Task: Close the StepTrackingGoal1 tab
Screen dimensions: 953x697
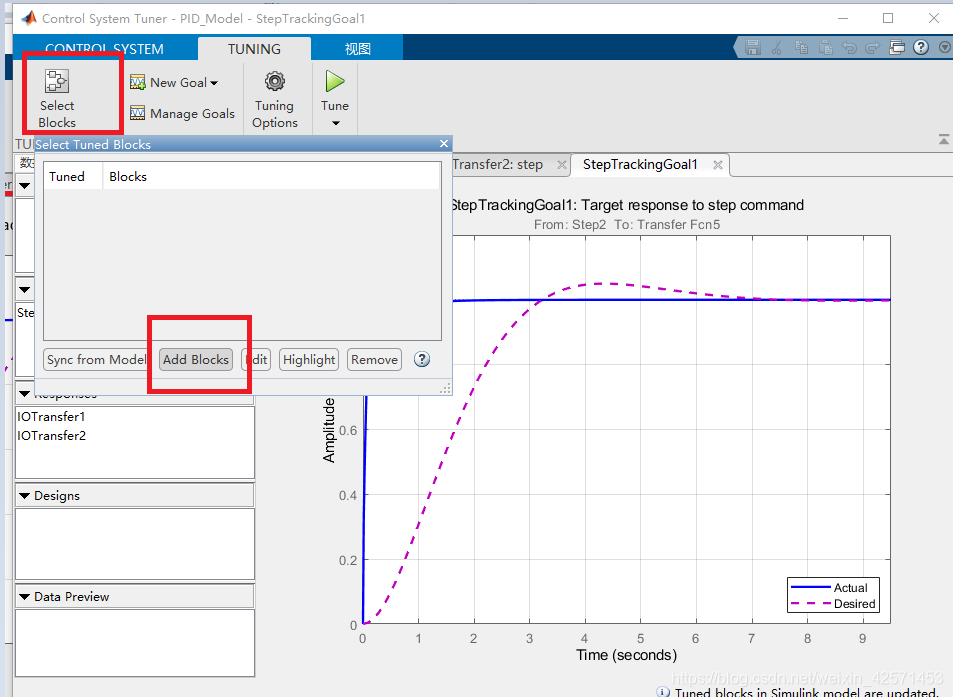Action: point(718,165)
